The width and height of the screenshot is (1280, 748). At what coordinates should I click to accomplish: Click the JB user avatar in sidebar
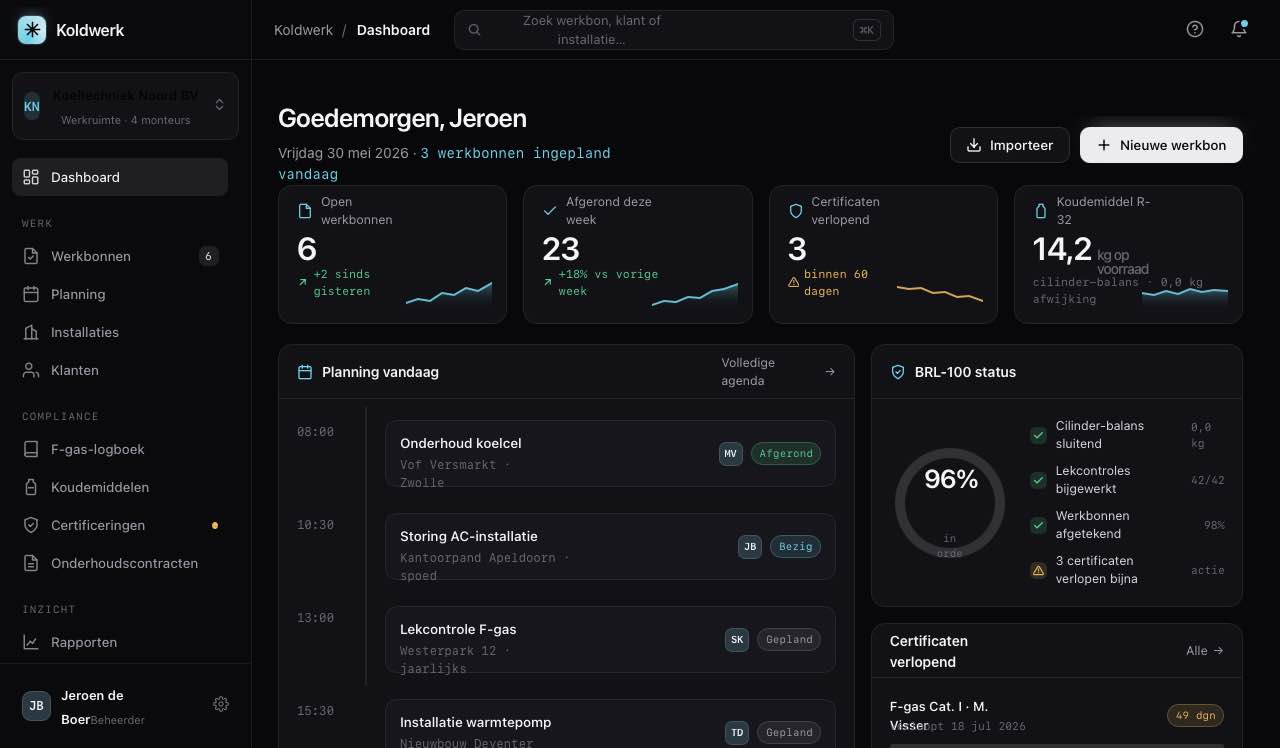tap(36, 705)
